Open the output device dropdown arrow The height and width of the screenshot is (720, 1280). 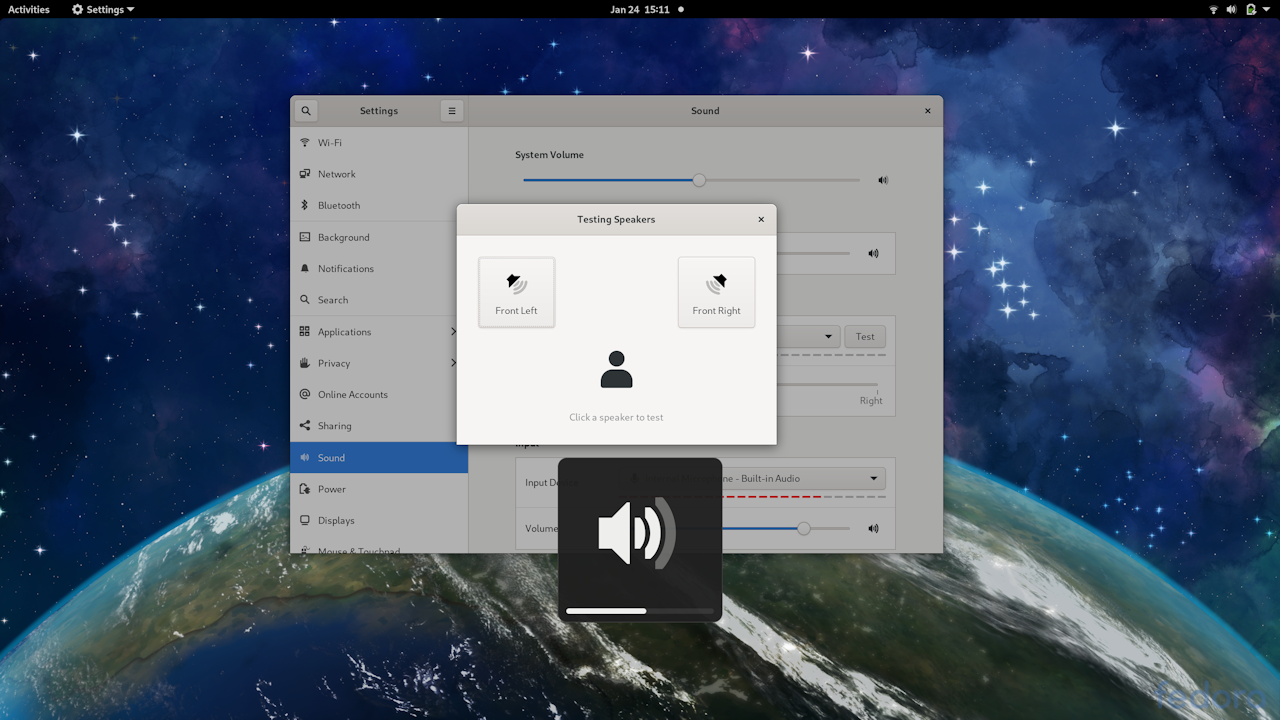click(829, 337)
